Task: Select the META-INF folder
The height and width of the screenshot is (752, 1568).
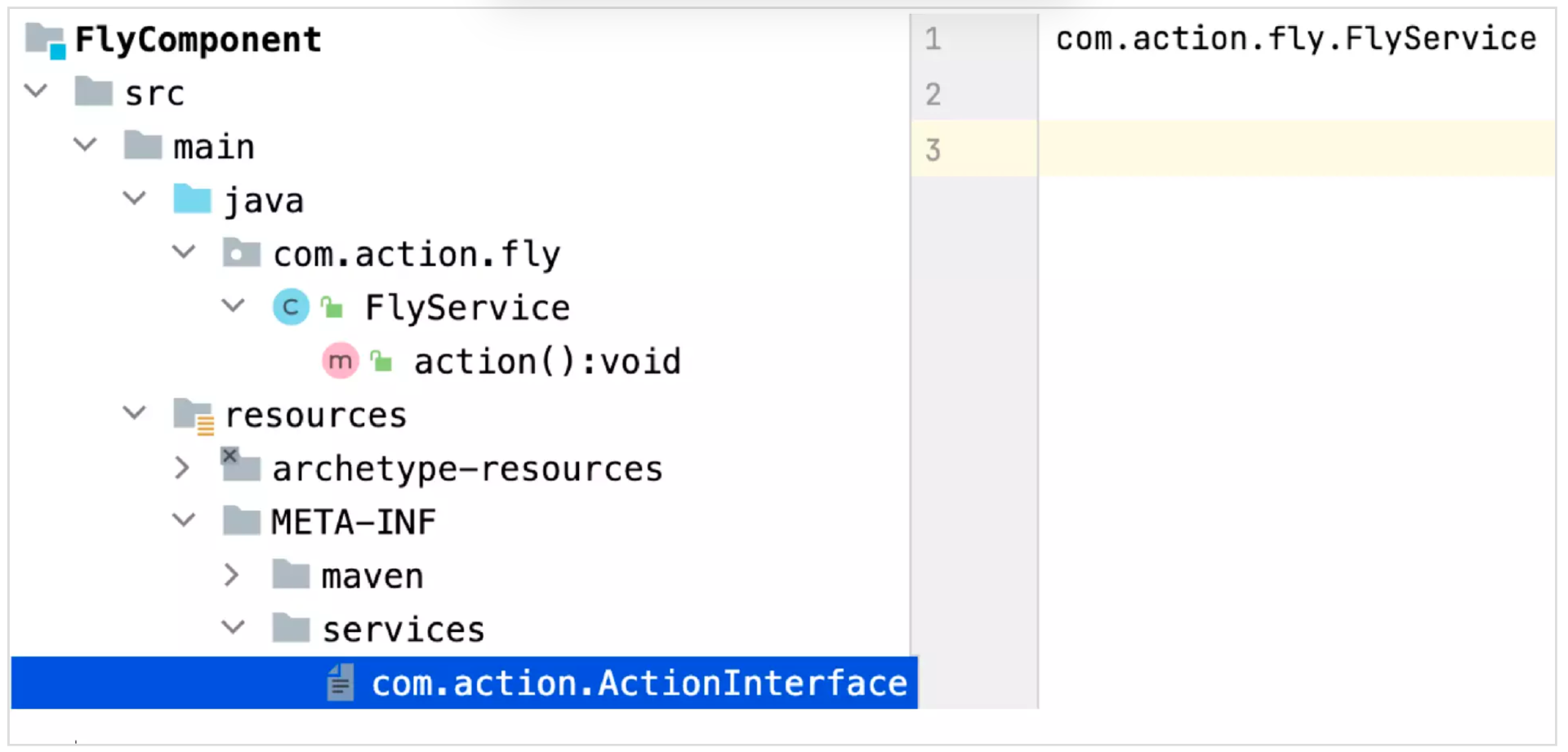Action: [353, 522]
